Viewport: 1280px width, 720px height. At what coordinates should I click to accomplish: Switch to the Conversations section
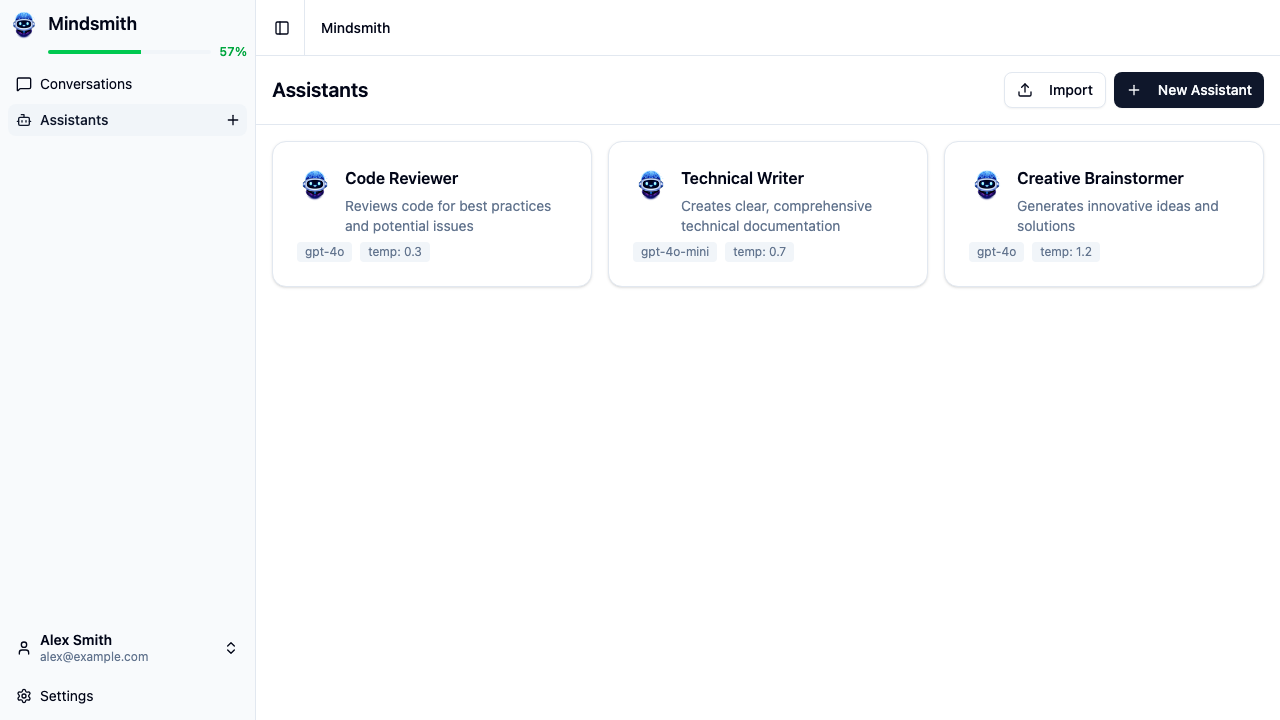pyautogui.click(x=86, y=84)
